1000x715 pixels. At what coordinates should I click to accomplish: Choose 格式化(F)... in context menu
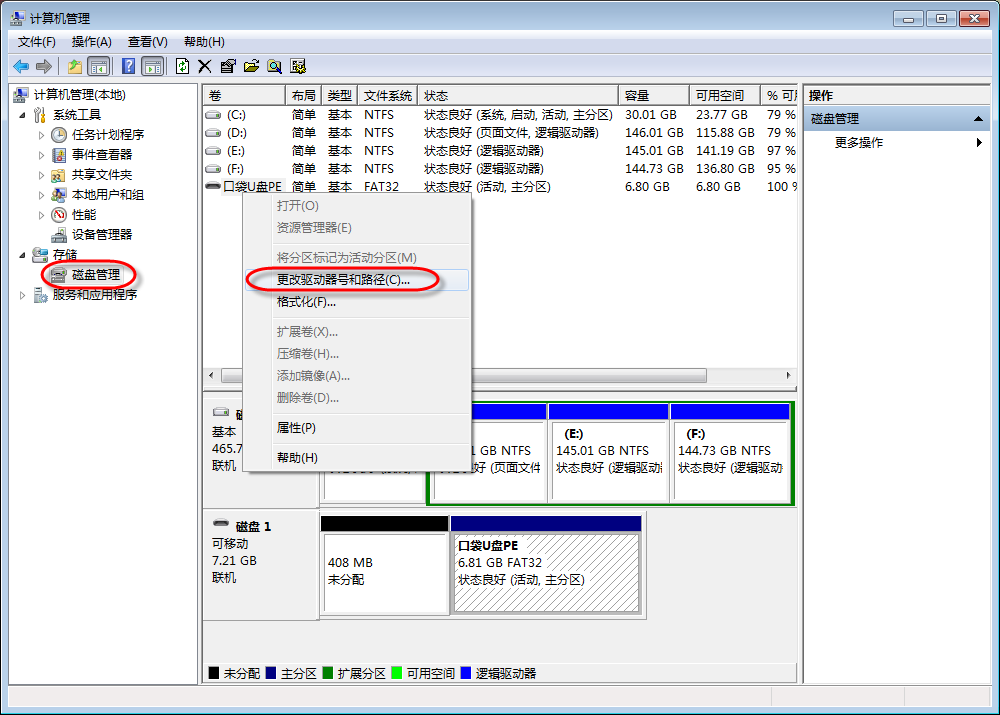coord(357,302)
